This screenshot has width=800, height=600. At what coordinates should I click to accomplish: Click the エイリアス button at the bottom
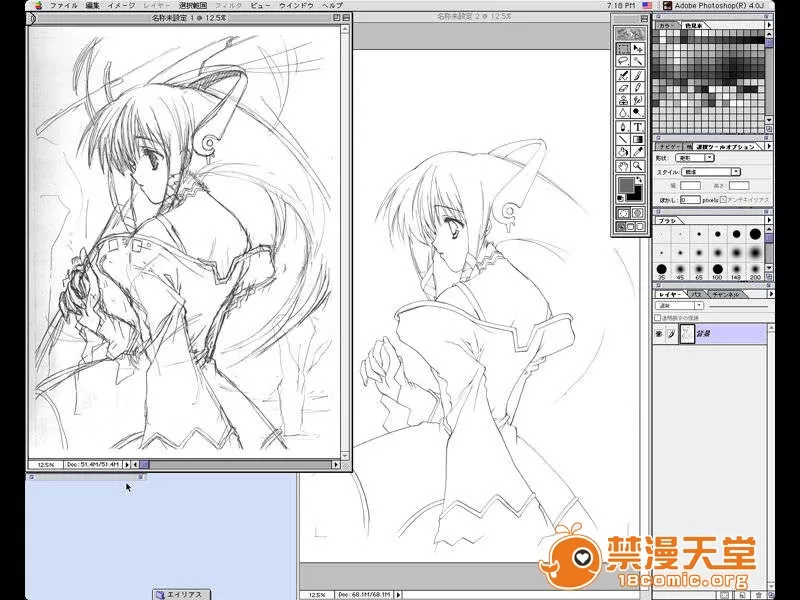tap(180, 594)
